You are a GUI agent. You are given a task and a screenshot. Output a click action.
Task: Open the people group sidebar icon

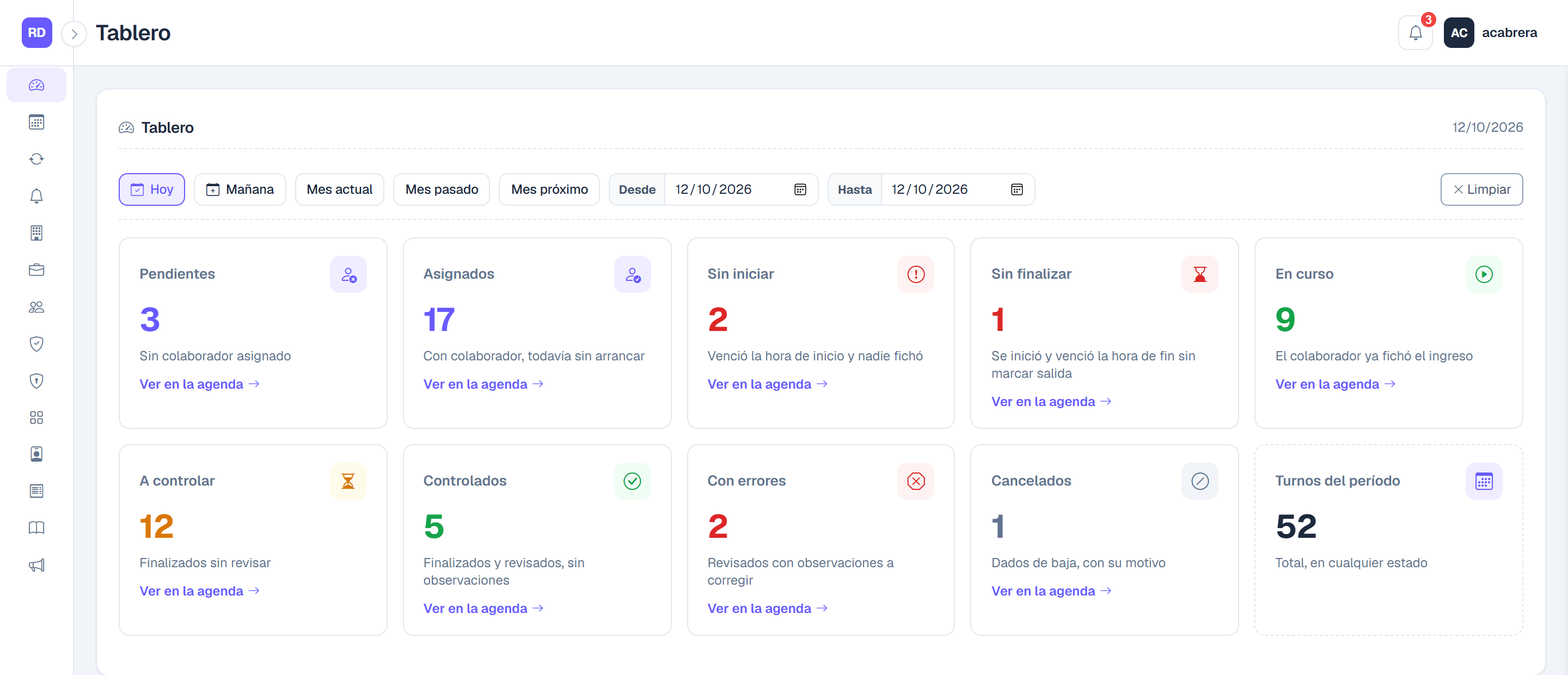36,307
